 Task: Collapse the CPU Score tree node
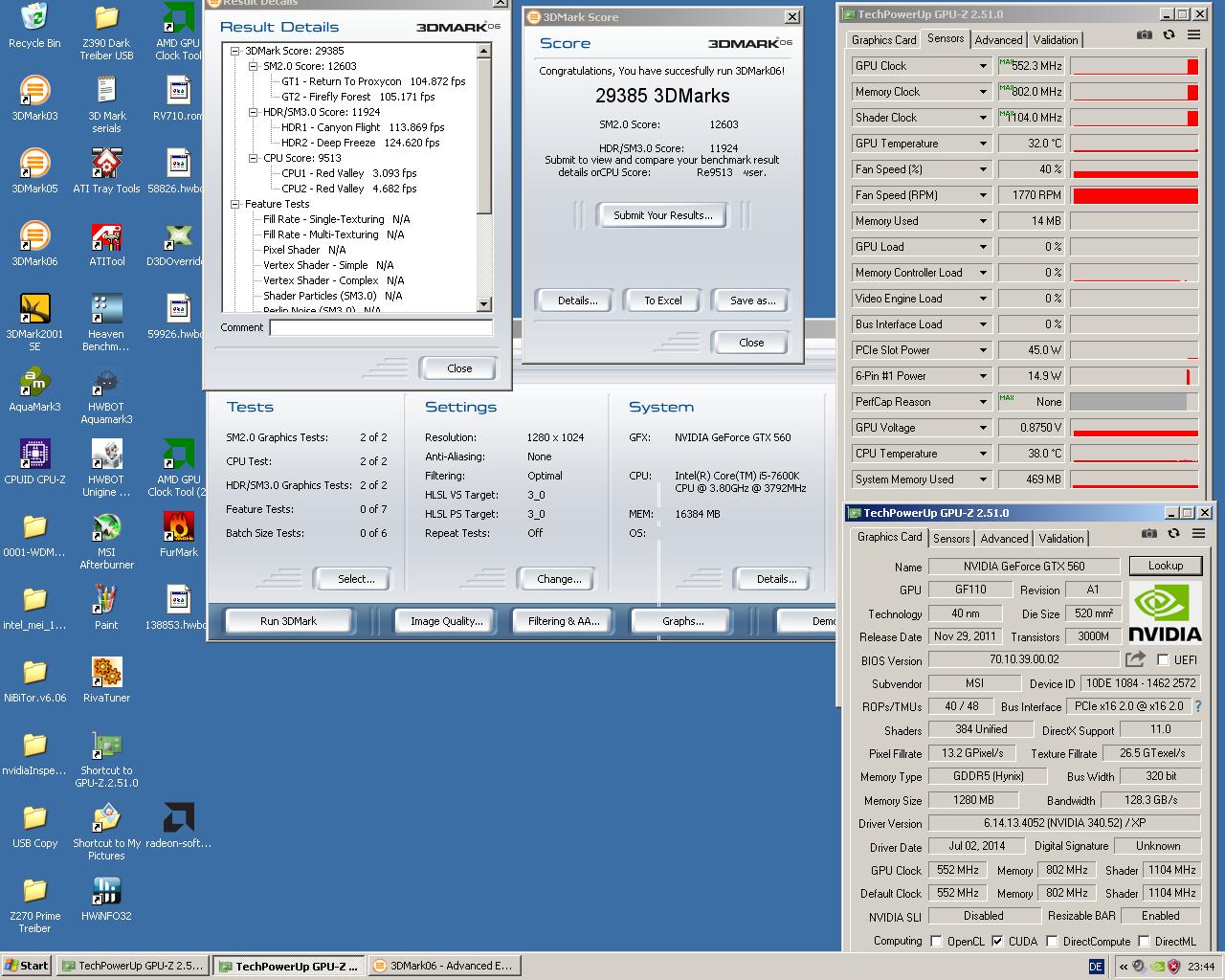[x=254, y=158]
